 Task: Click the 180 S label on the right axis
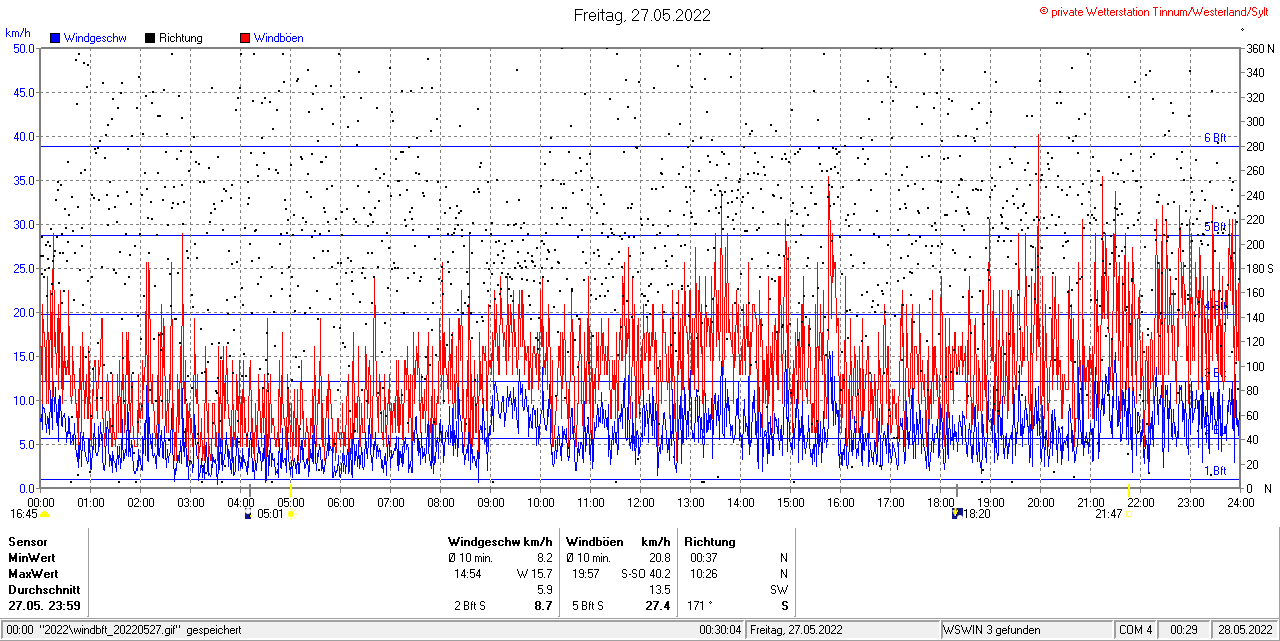pos(1260,268)
